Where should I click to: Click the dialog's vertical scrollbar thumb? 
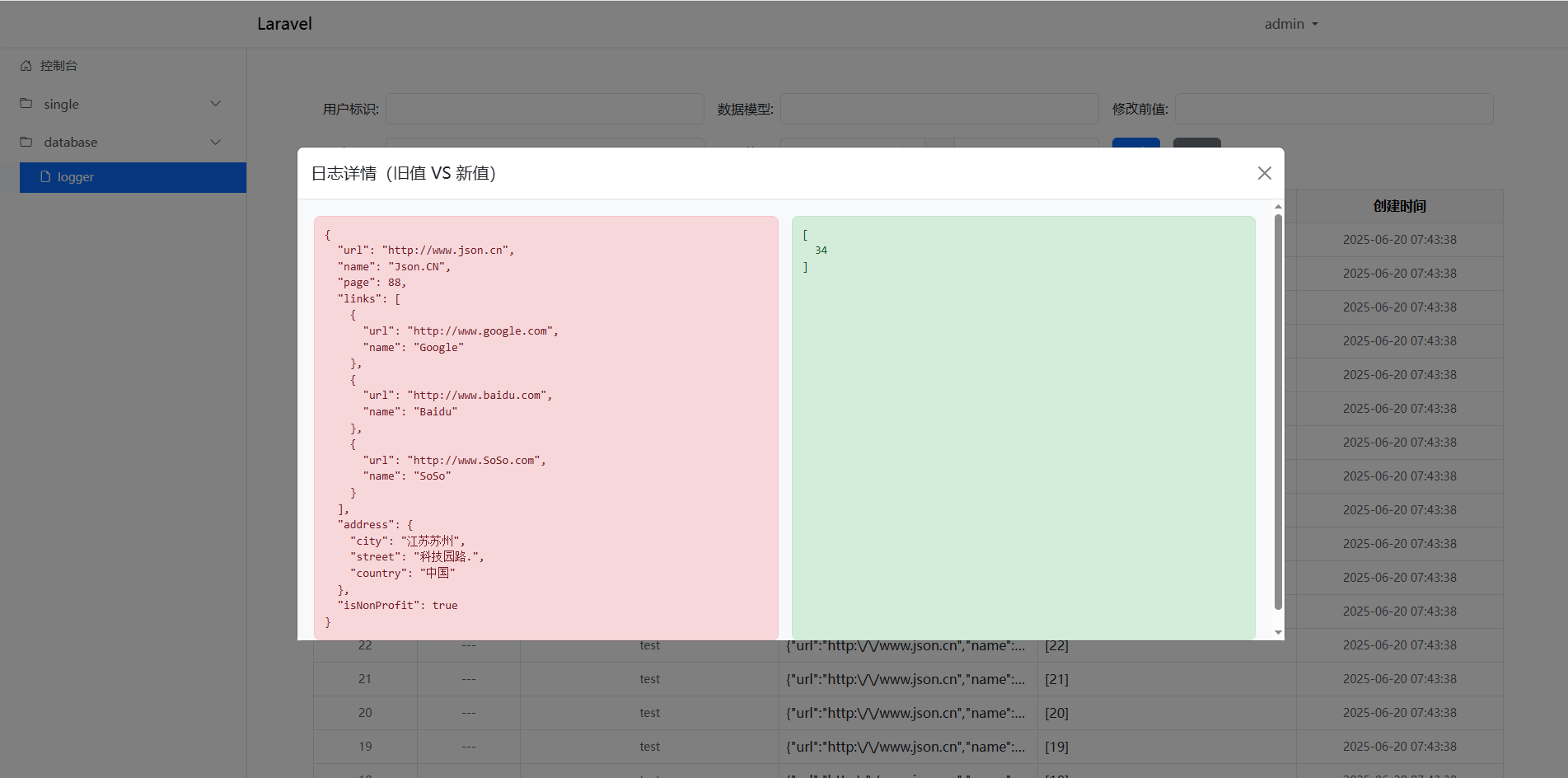point(1278,412)
